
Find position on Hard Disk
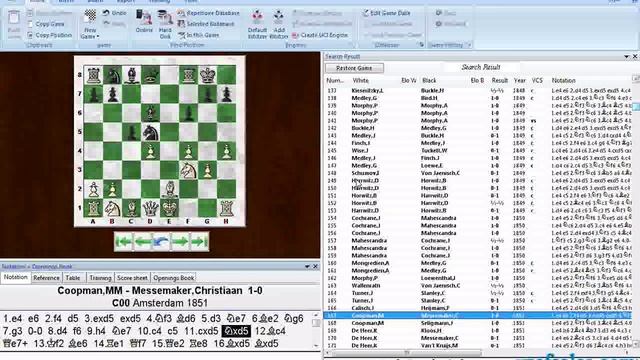165,24
